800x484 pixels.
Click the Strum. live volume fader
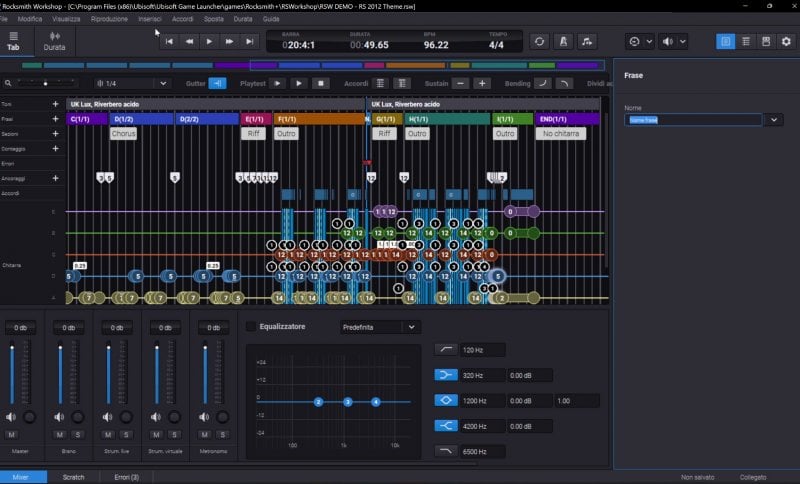[107, 350]
